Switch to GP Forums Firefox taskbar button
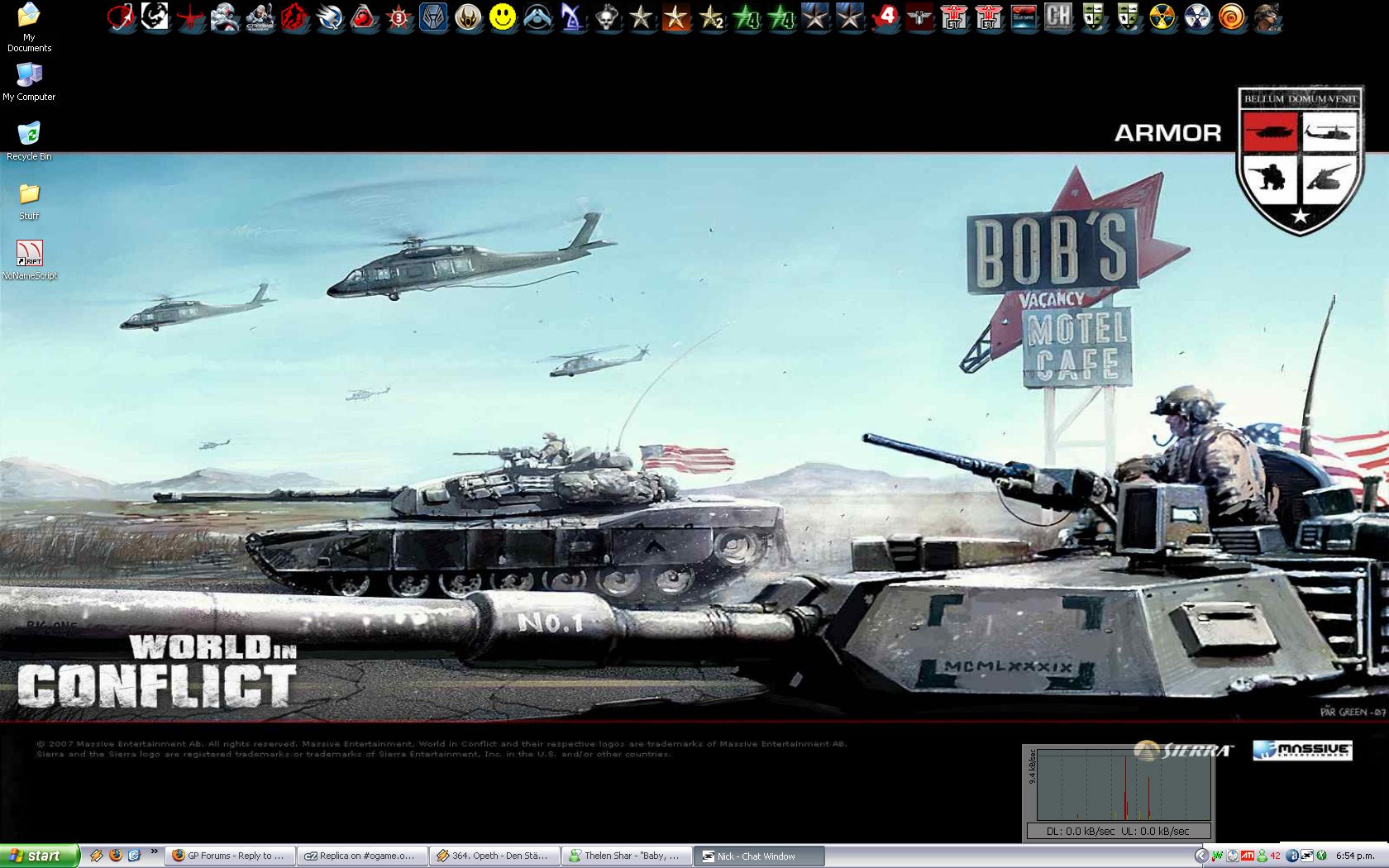Image resolution: width=1389 pixels, height=868 pixels. tap(231, 856)
